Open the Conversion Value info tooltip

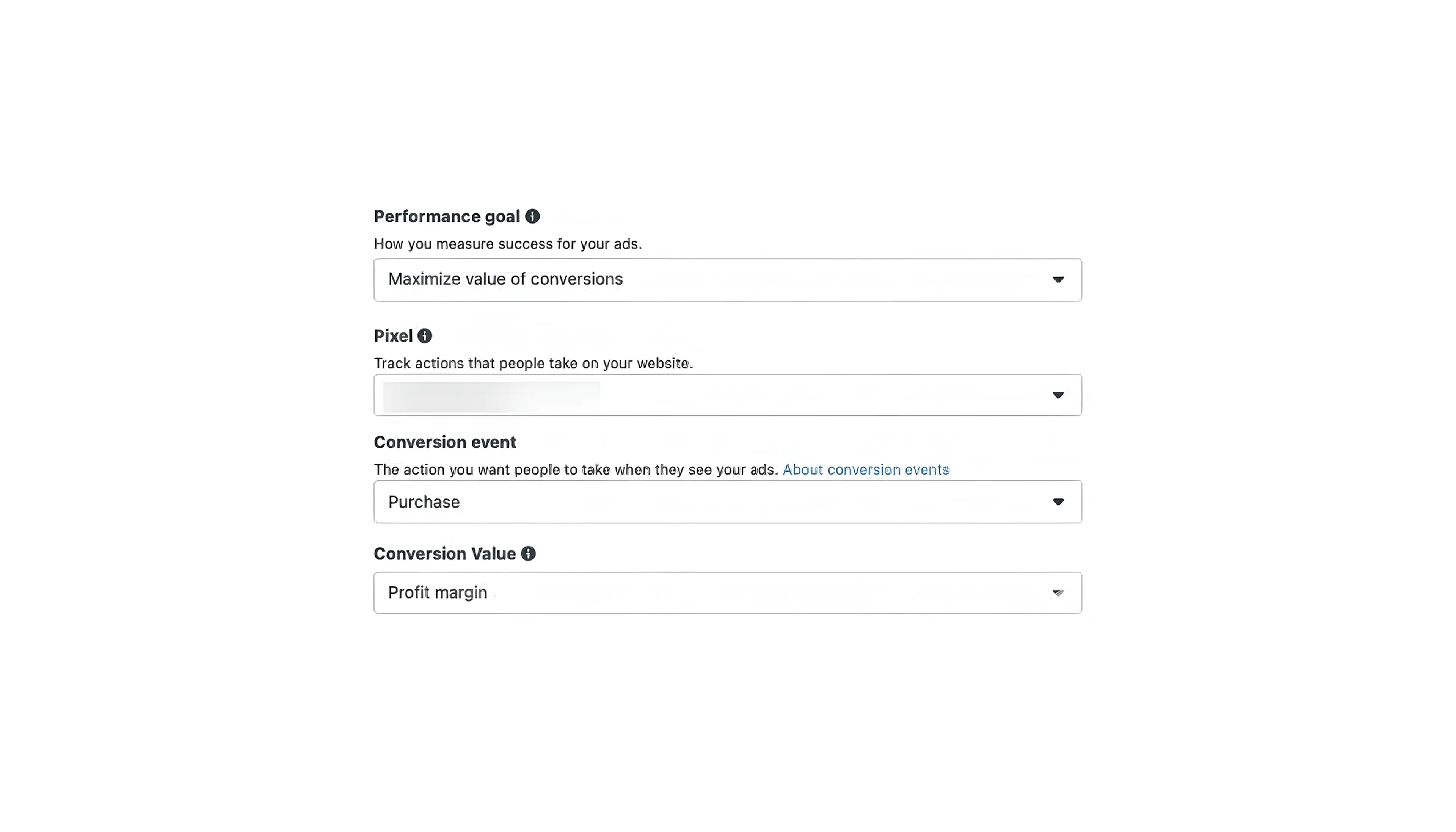528,553
